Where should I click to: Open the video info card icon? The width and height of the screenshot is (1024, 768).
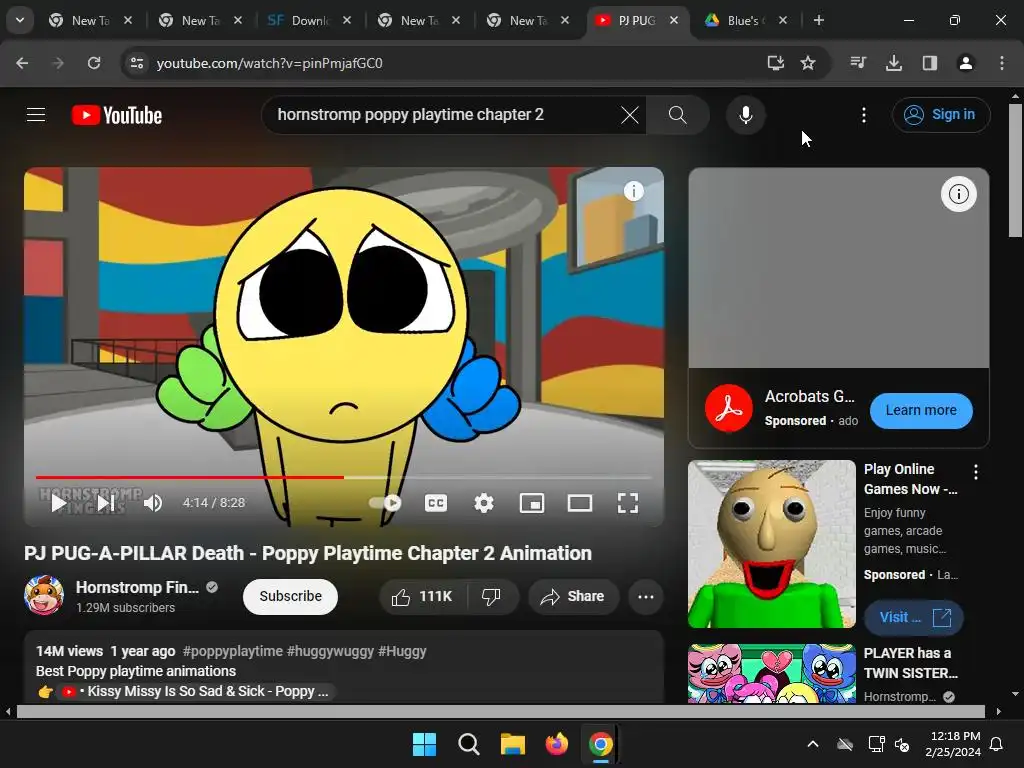point(633,191)
